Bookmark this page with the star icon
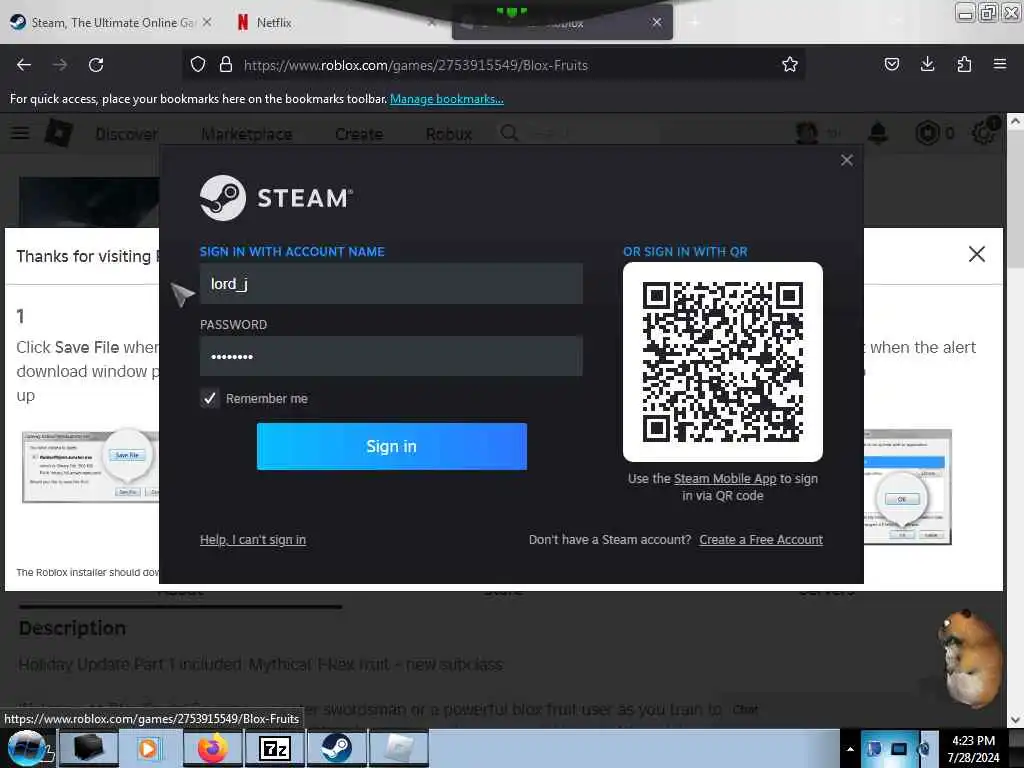 point(790,64)
